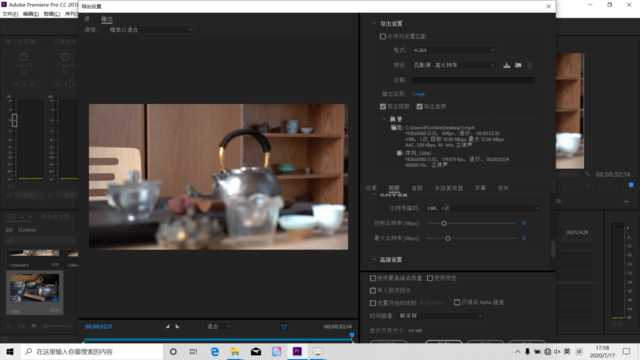The image size is (640, 360).
Task: Open the 时间插值 帧采样 dropdown
Action: tap(442, 316)
